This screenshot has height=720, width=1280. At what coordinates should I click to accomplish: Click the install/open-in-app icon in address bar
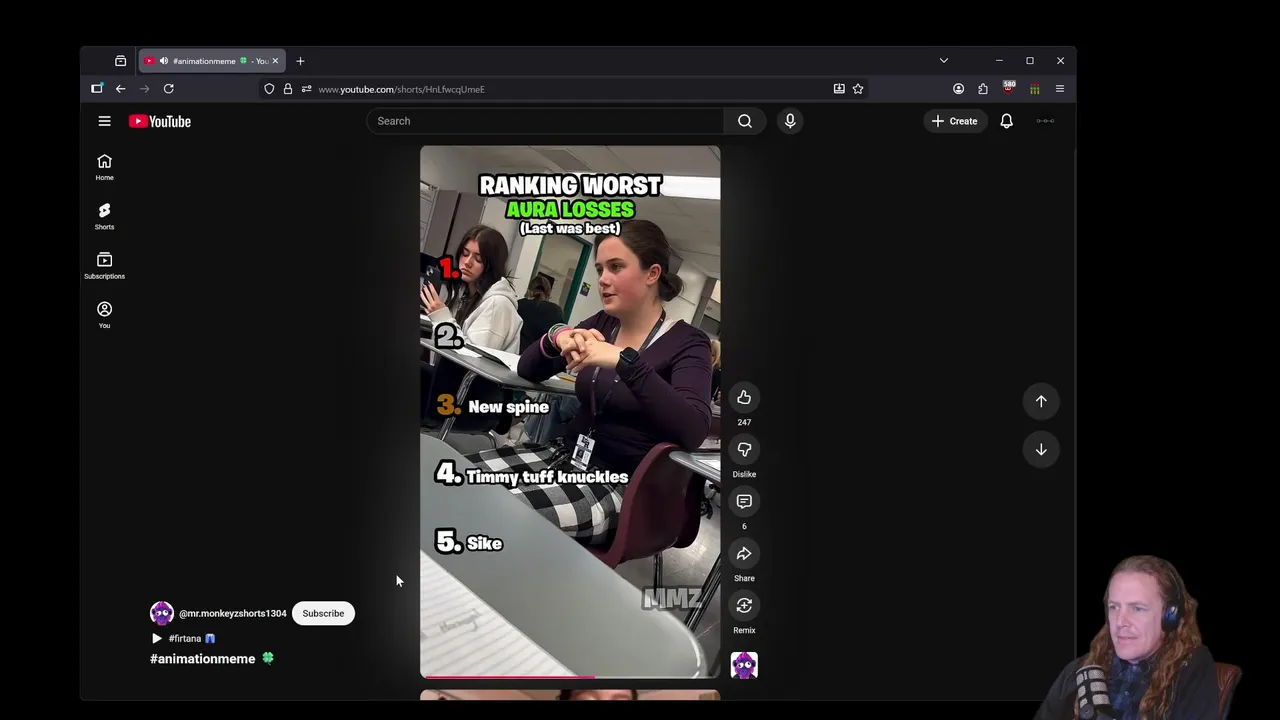click(839, 89)
